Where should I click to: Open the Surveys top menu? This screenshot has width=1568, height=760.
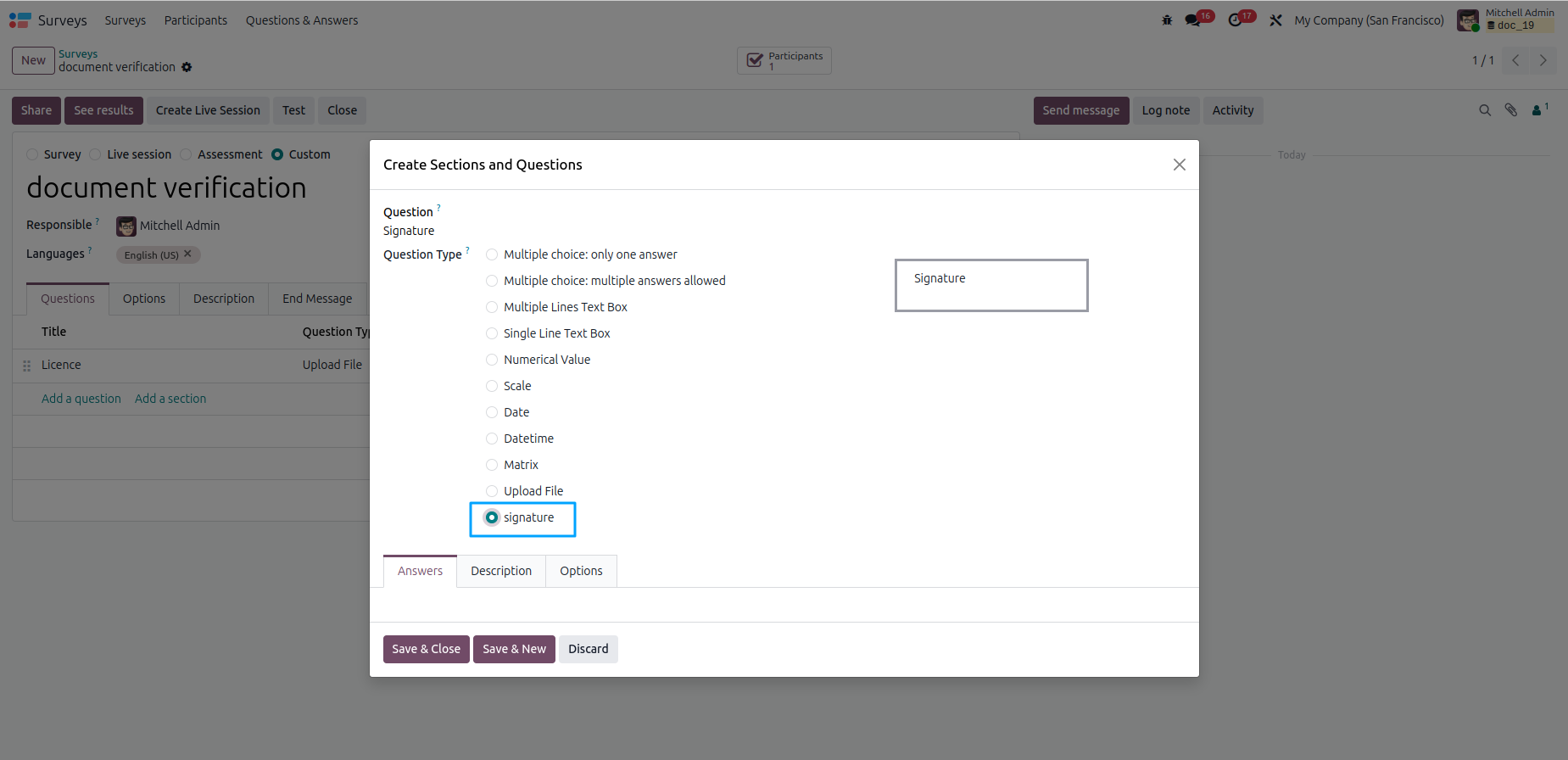(126, 20)
